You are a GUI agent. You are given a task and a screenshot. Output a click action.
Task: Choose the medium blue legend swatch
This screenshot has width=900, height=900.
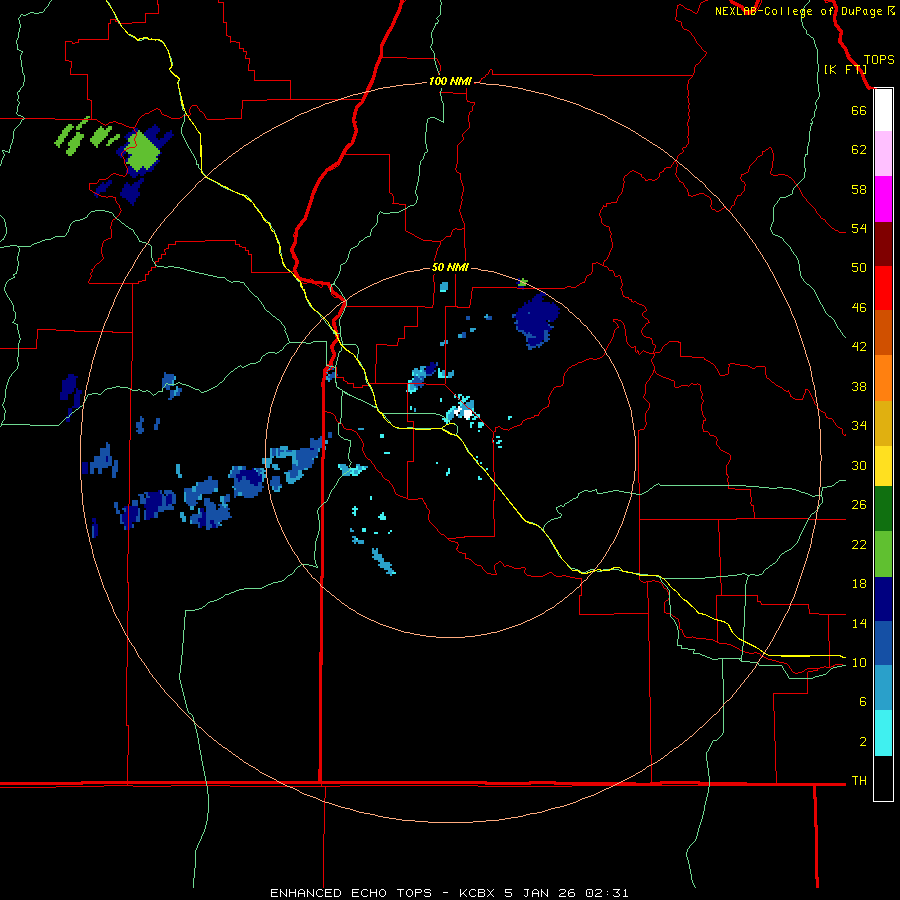pos(883,643)
